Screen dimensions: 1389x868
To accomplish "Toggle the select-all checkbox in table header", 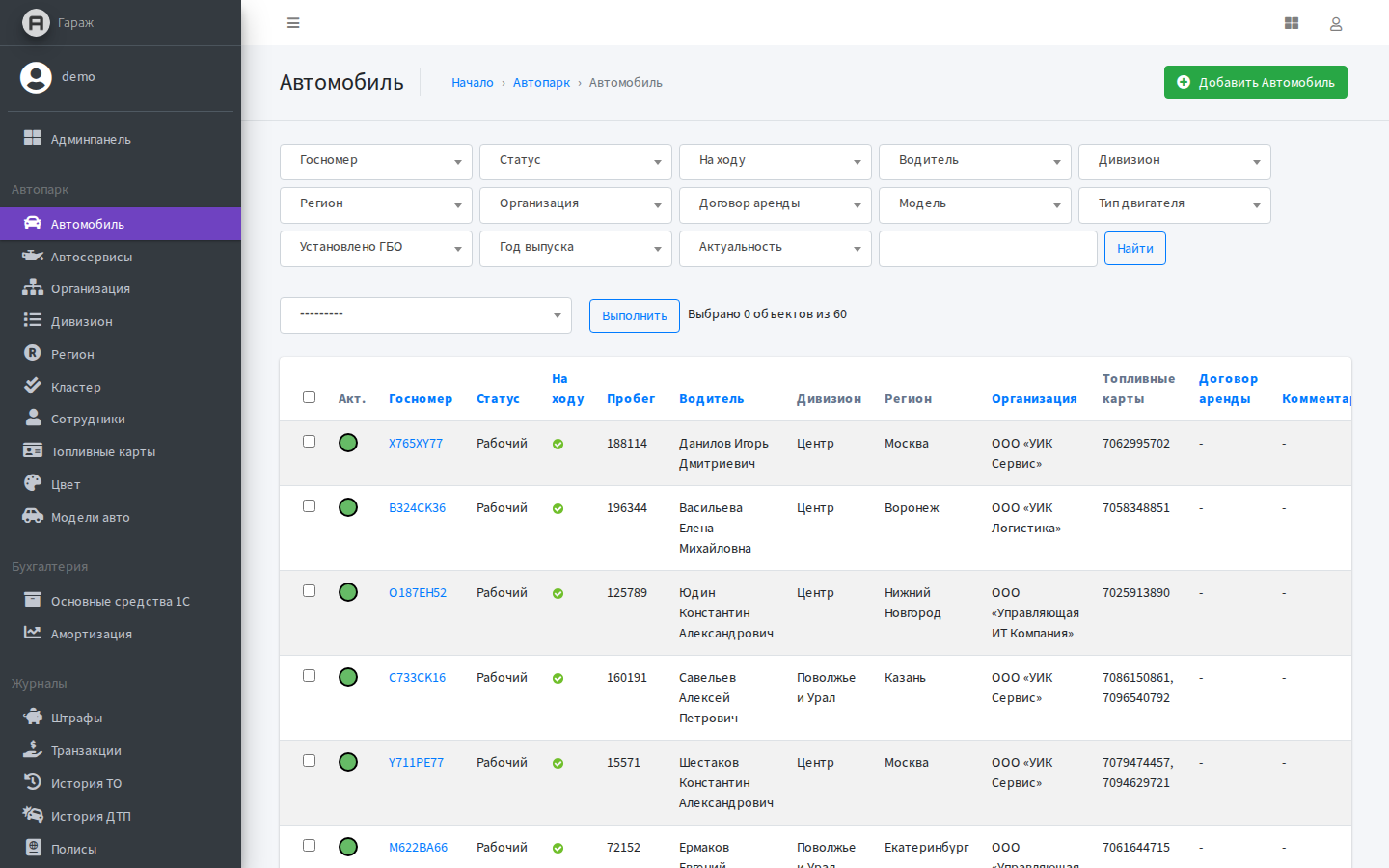I will [309, 396].
